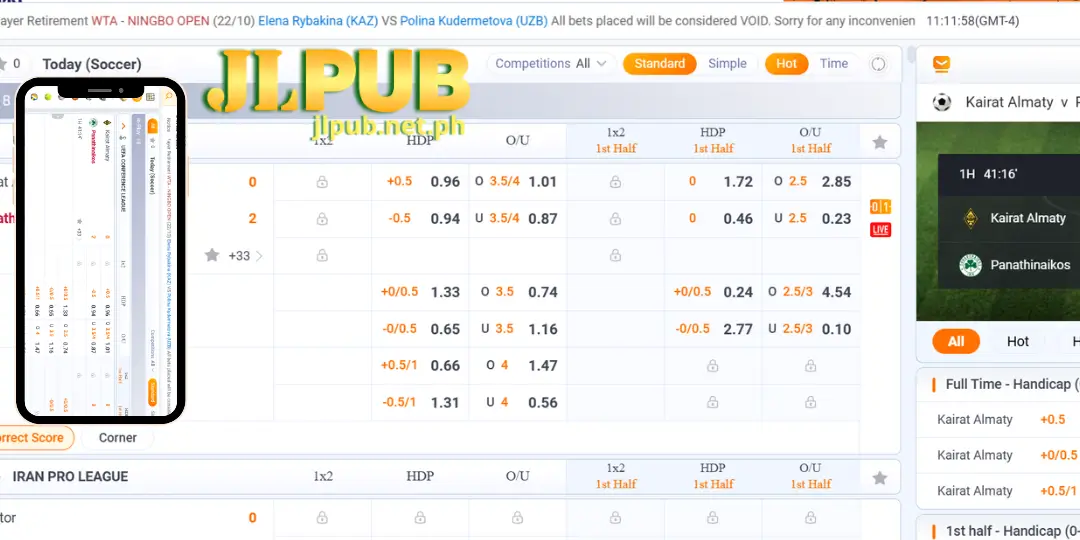Select Standard view mode
This screenshot has width=1080, height=540.
point(659,64)
